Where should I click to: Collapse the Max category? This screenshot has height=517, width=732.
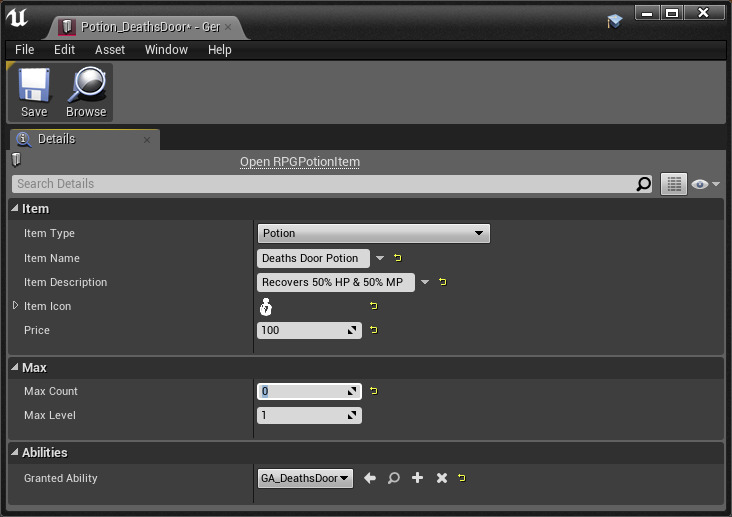[x=15, y=367]
